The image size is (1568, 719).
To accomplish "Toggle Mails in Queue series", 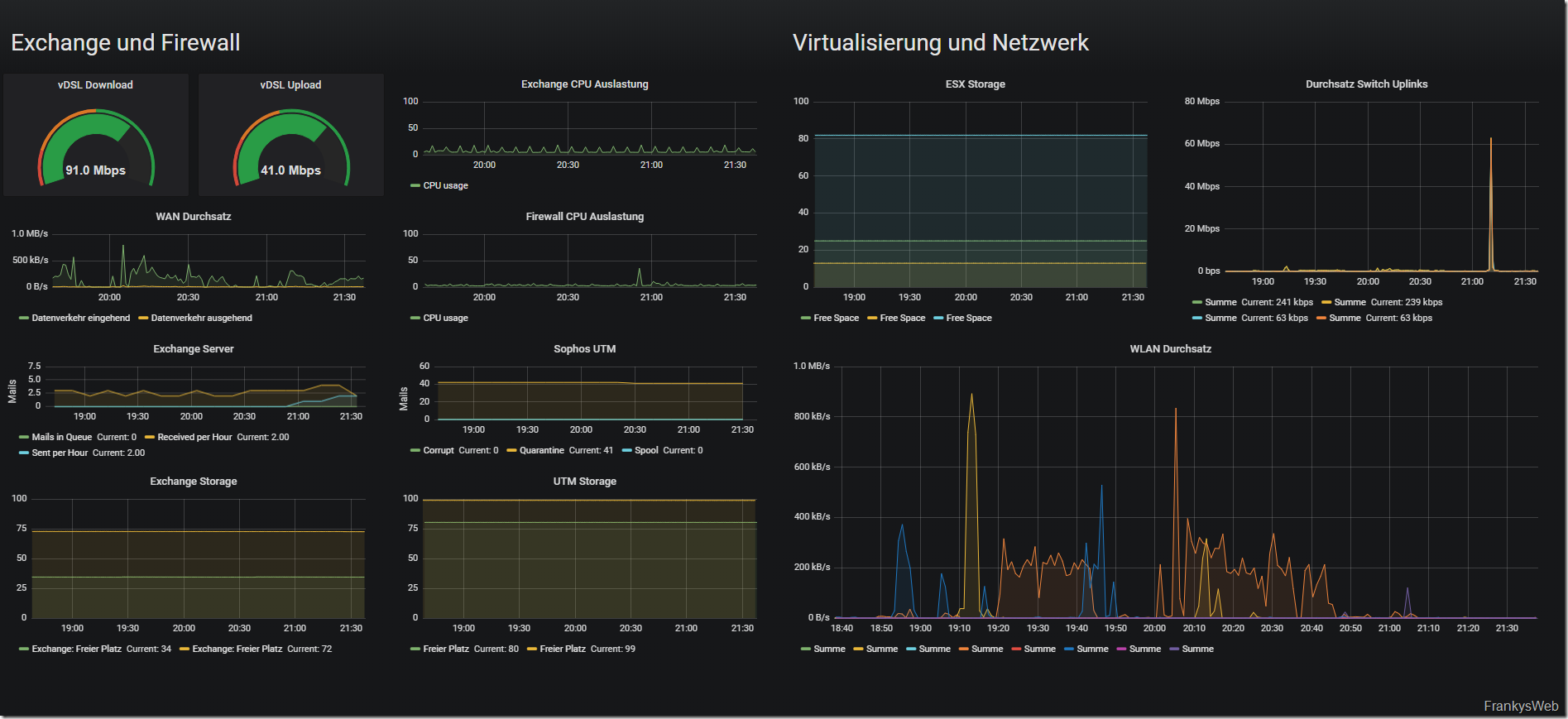I will point(61,437).
